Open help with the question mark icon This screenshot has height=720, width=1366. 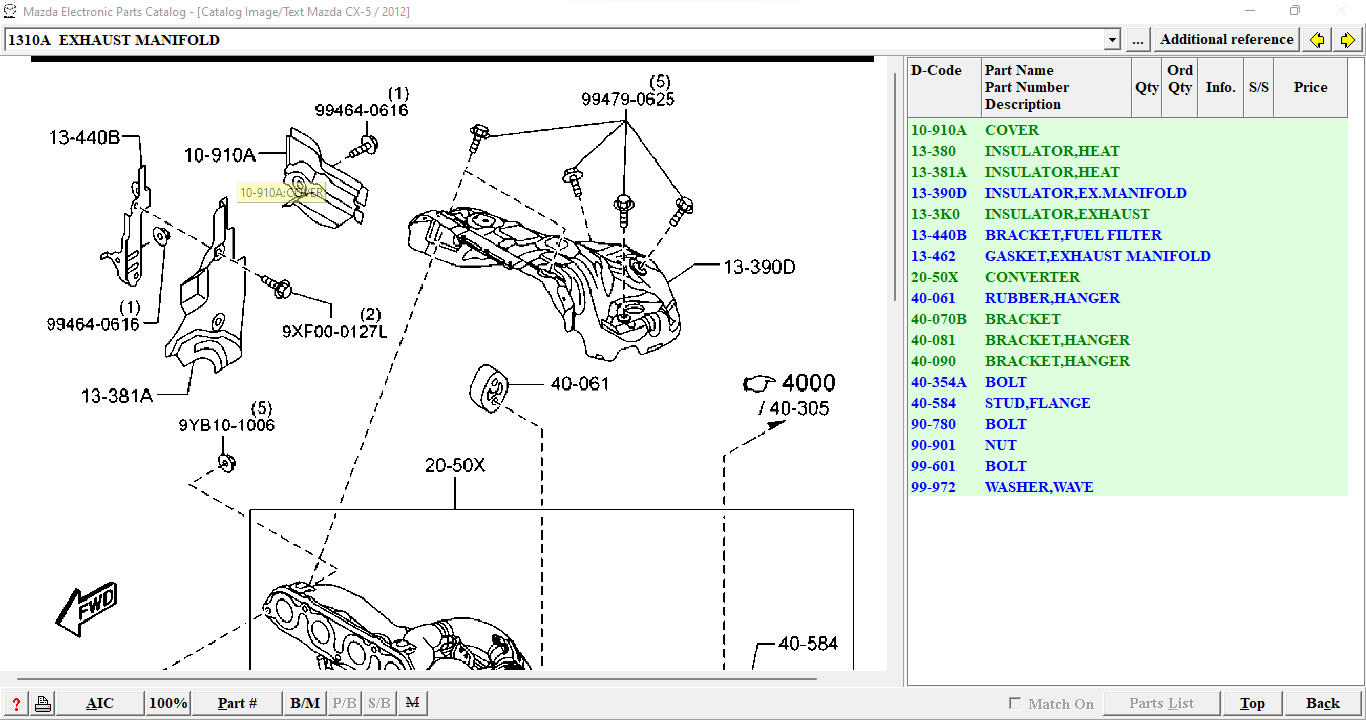pyautogui.click(x=16, y=704)
